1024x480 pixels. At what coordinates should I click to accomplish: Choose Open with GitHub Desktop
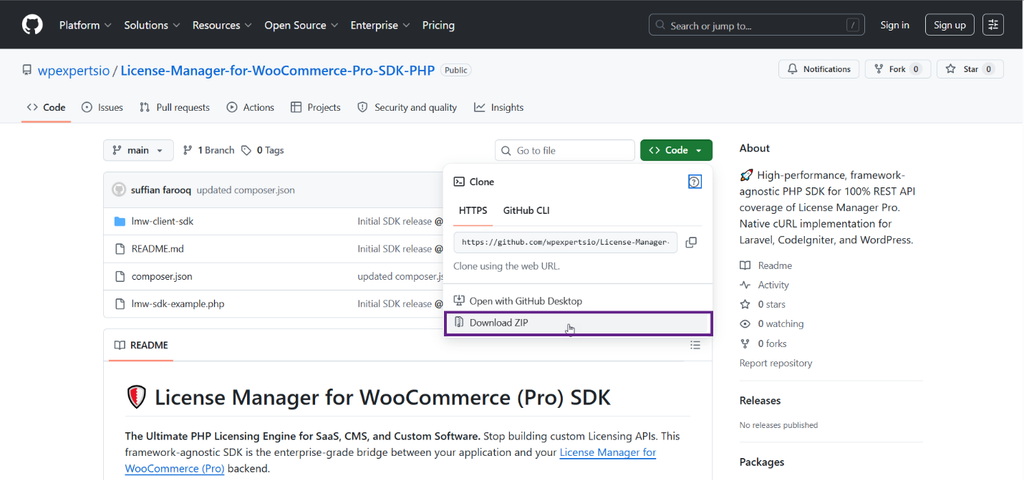coord(578,301)
